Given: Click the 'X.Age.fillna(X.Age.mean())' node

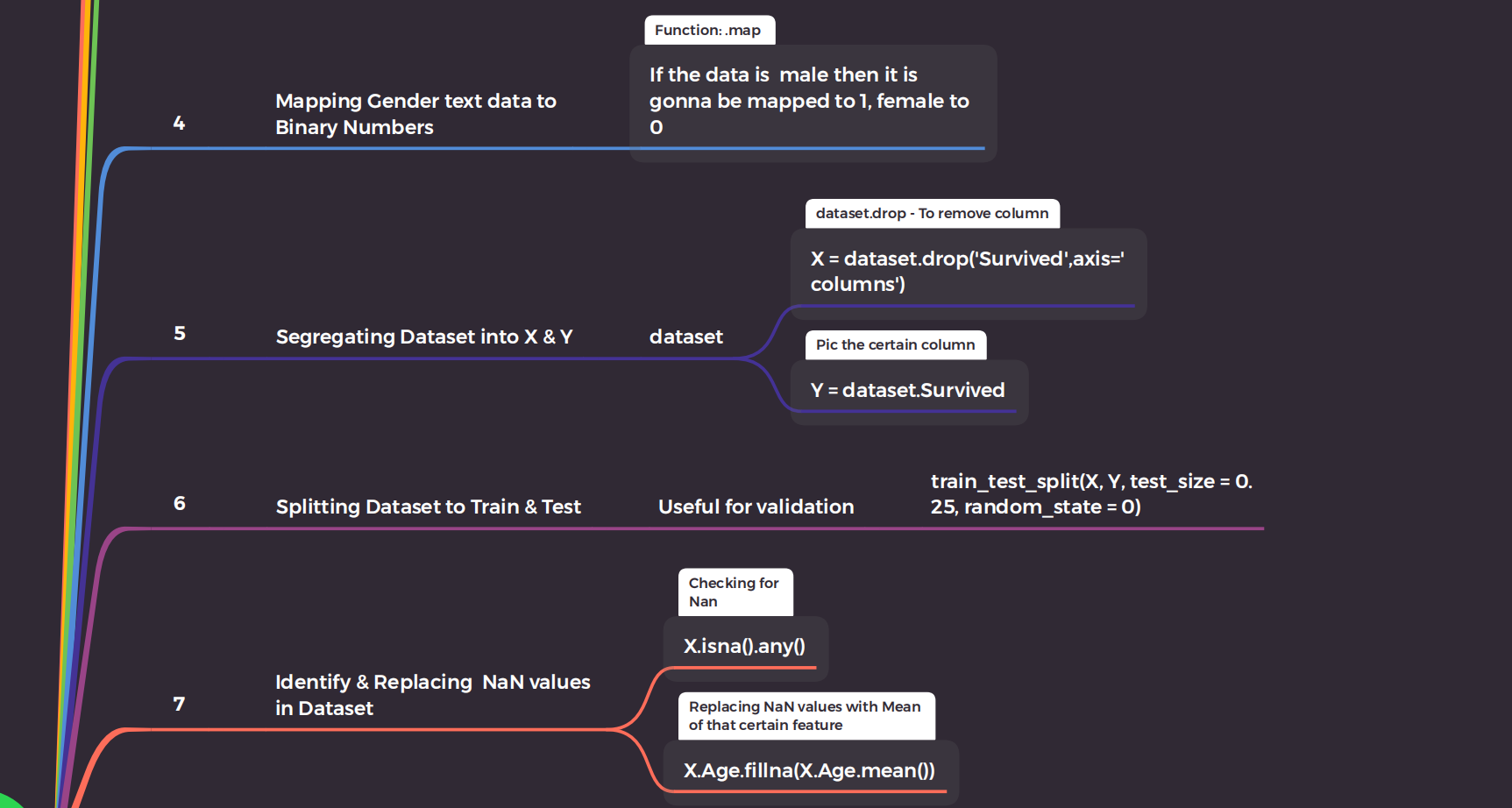Looking at the screenshot, I should (x=808, y=770).
